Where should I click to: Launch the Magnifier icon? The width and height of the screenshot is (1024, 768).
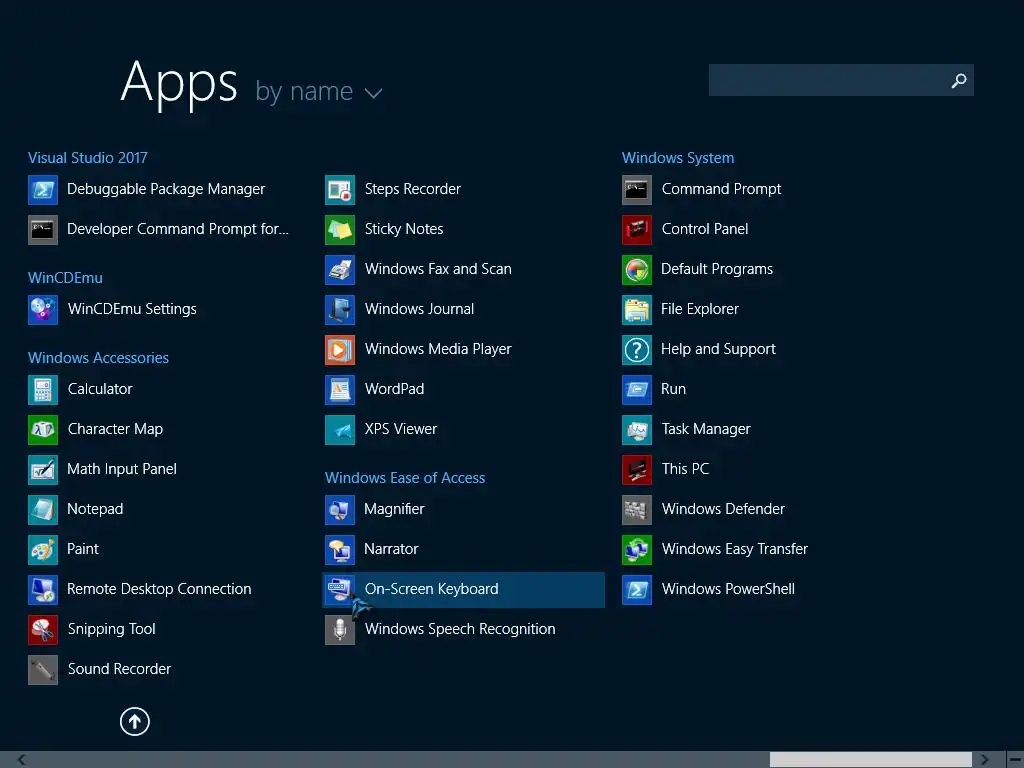tap(340, 509)
